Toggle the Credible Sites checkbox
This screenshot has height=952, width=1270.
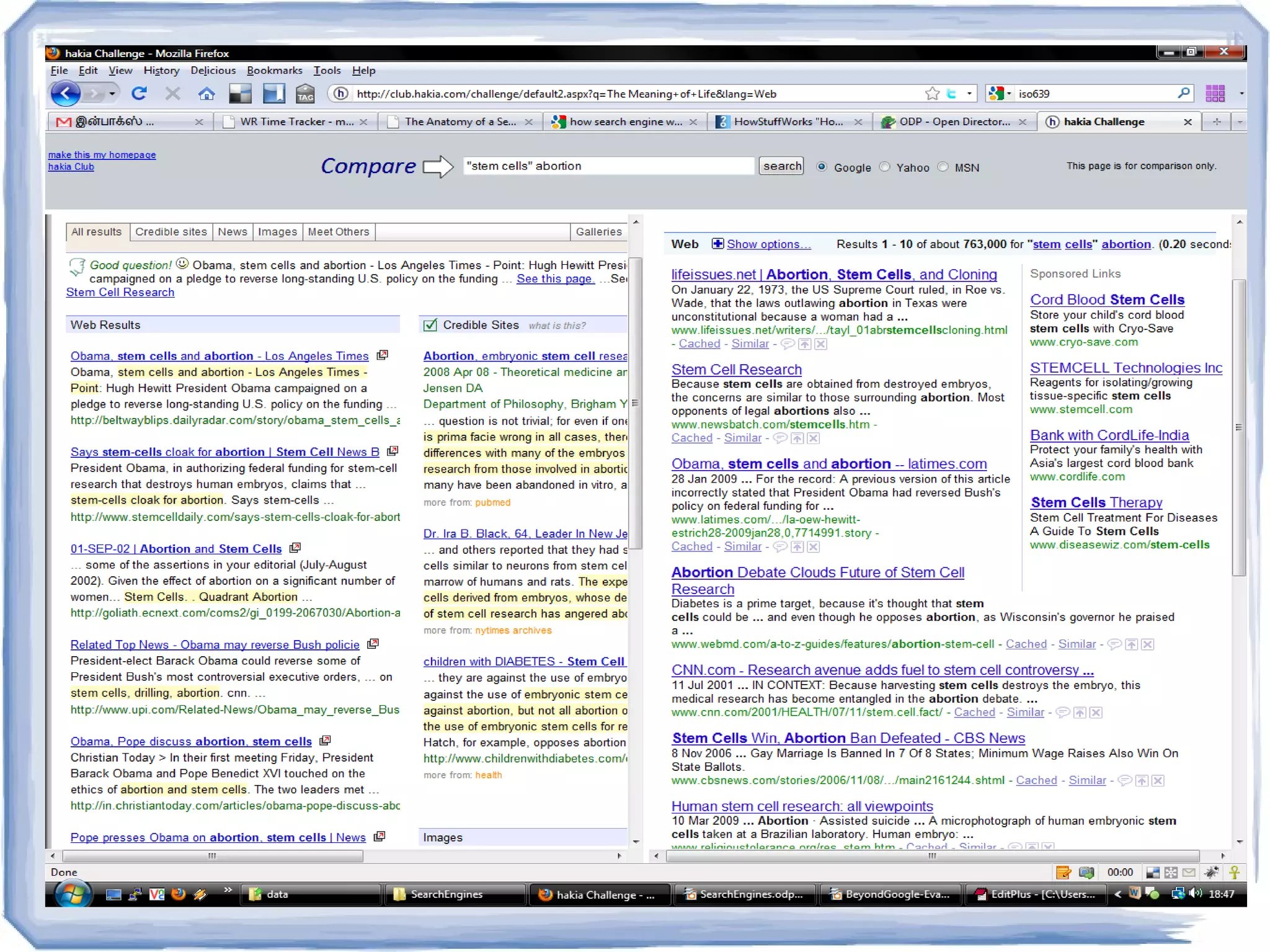[430, 324]
